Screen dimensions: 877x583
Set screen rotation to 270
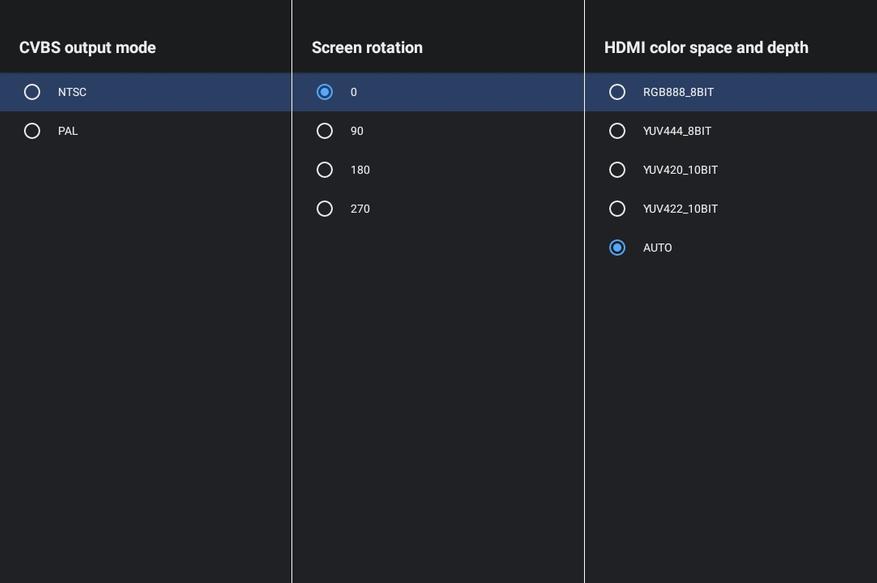point(325,209)
